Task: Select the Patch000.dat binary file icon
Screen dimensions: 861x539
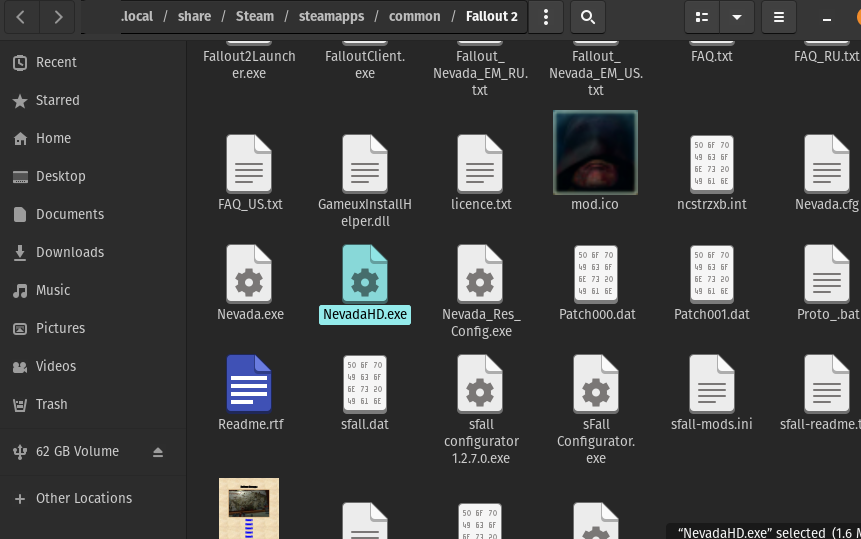Action: point(596,273)
